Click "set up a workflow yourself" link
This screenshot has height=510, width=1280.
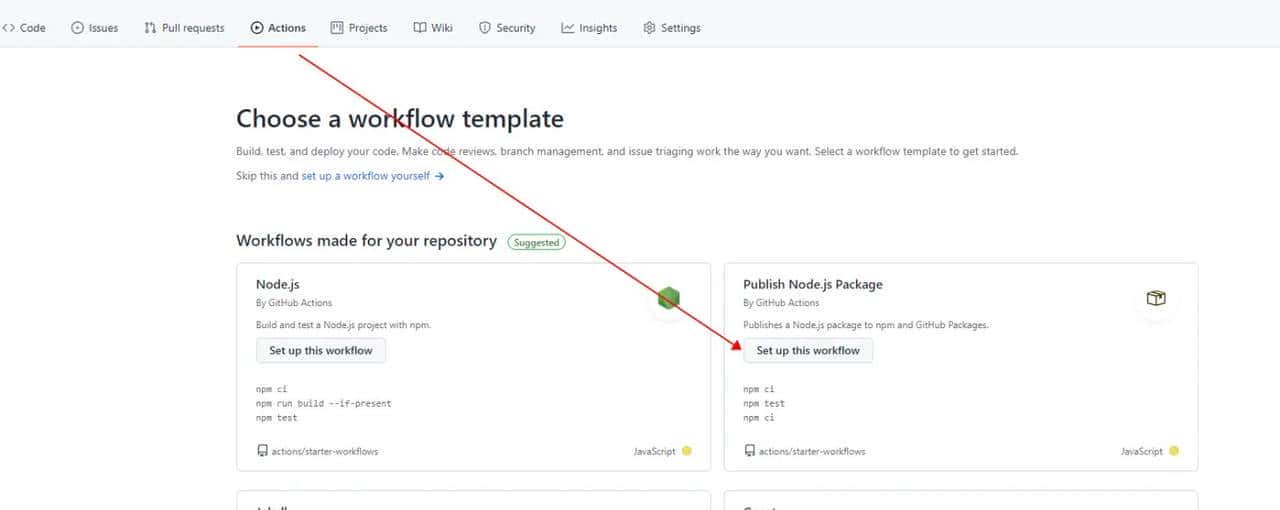coord(366,176)
